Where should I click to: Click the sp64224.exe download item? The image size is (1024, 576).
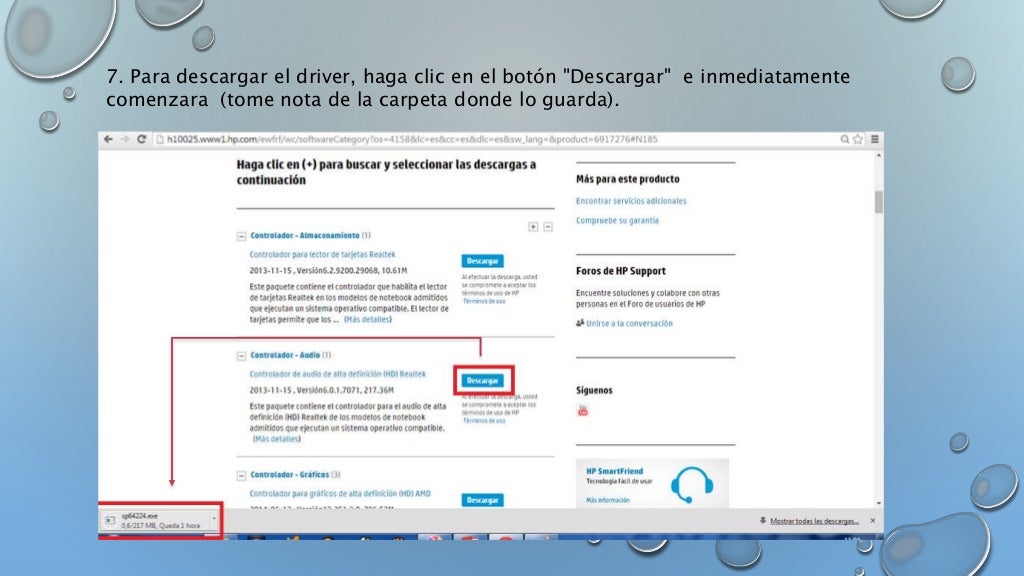coord(160,520)
